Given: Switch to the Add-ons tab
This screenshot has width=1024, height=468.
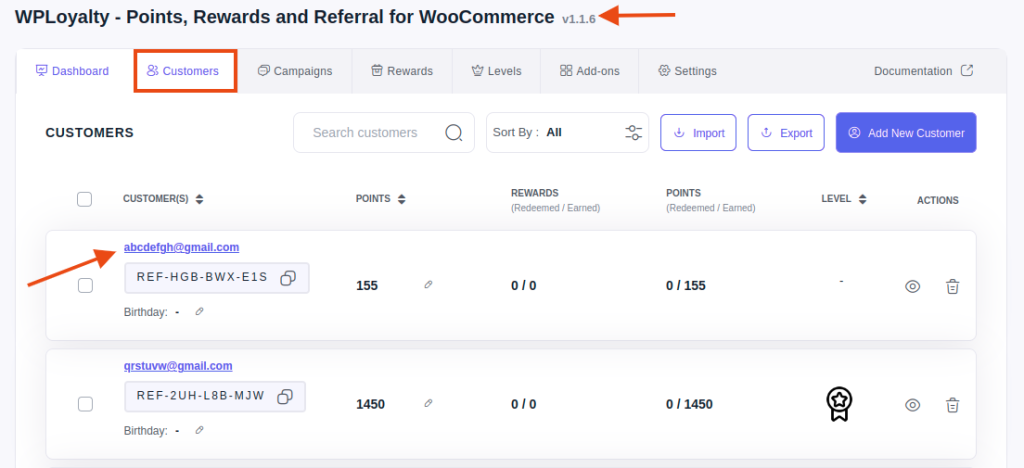Looking at the screenshot, I should pyautogui.click(x=590, y=71).
